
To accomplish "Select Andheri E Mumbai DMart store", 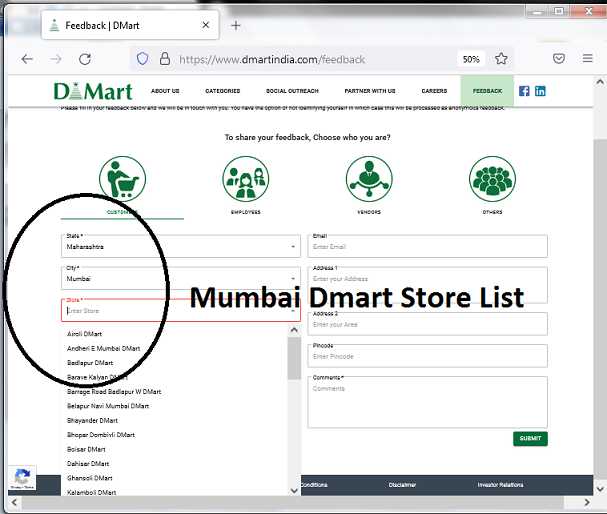I will click(103, 348).
